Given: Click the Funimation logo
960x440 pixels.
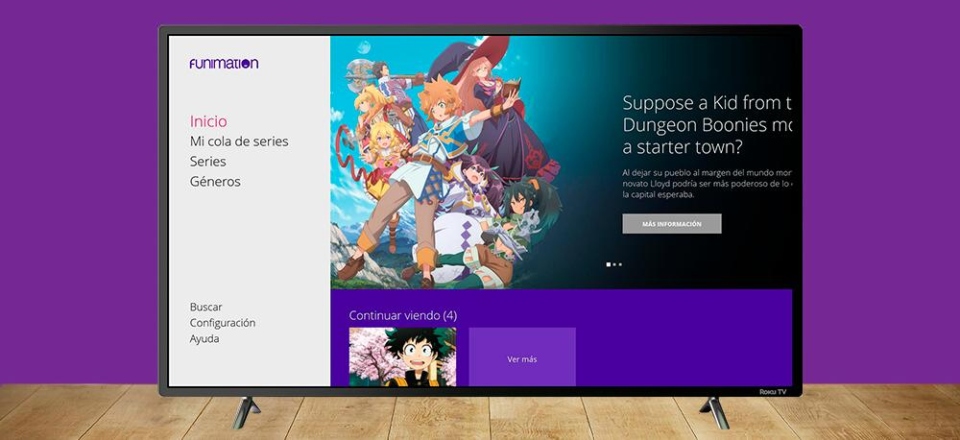Looking at the screenshot, I should click(x=224, y=63).
